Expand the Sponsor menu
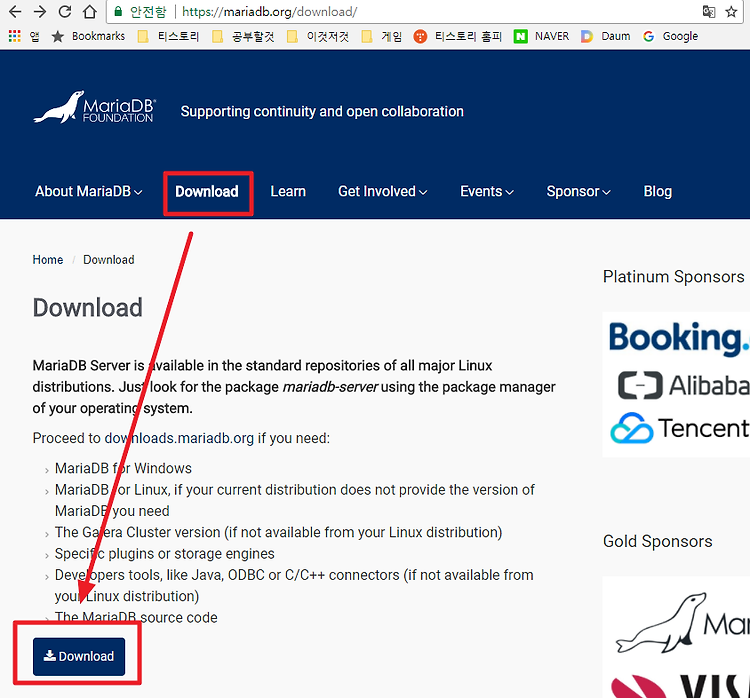This screenshot has width=750, height=698. pos(578,191)
